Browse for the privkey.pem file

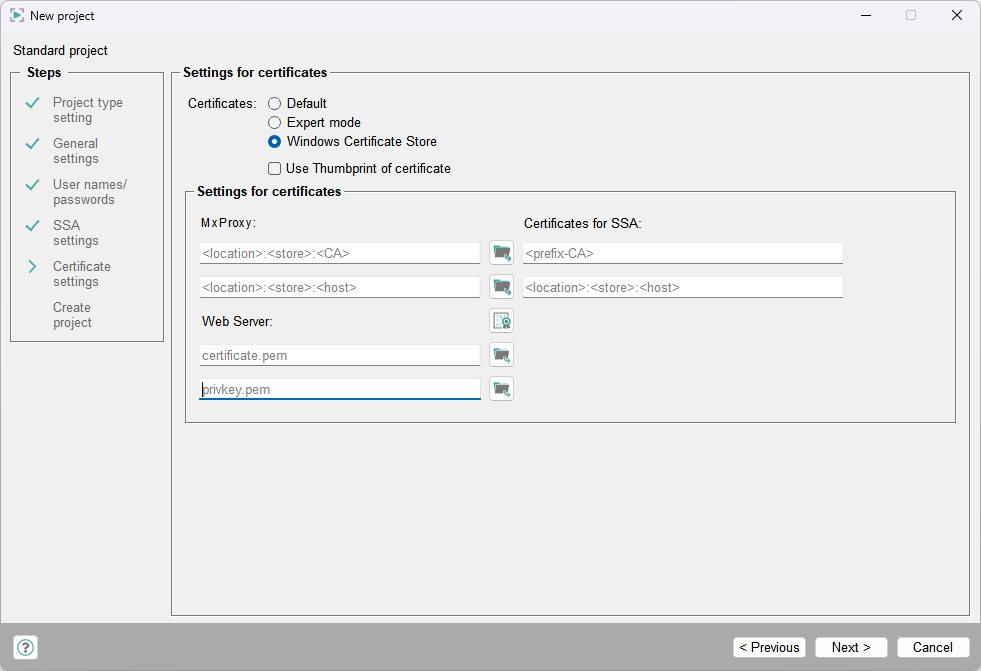coord(501,389)
